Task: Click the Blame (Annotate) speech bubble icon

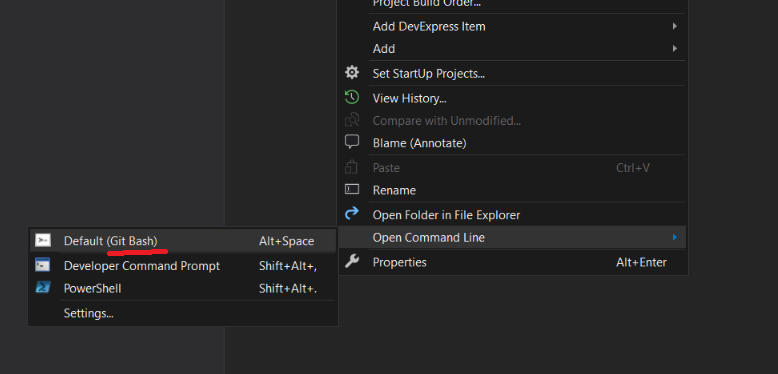Action: 352,142
